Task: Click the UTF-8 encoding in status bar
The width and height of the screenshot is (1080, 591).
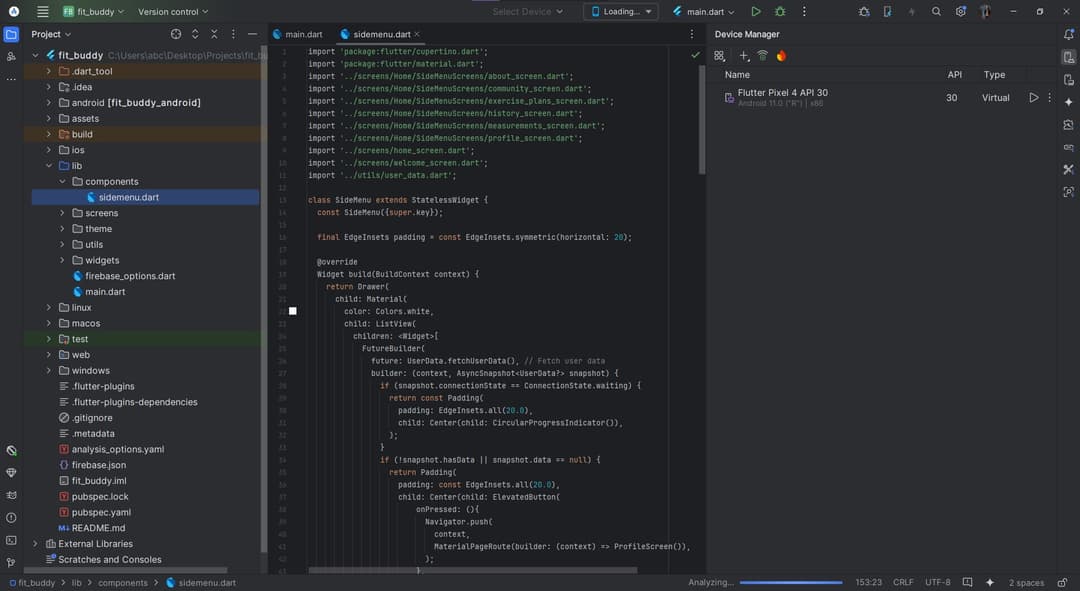Action: point(938,582)
